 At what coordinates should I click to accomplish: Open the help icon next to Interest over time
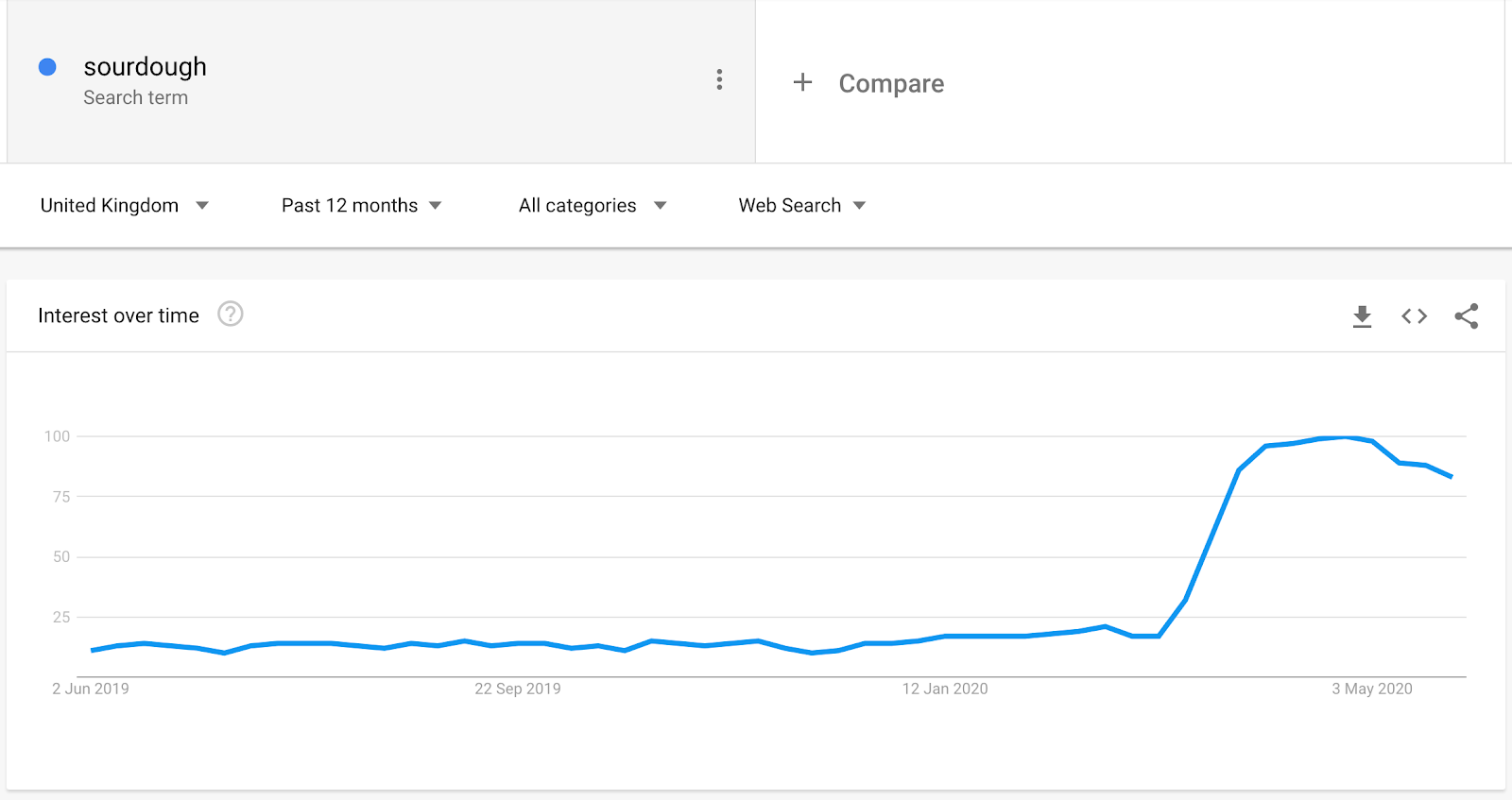[x=231, y=314]
